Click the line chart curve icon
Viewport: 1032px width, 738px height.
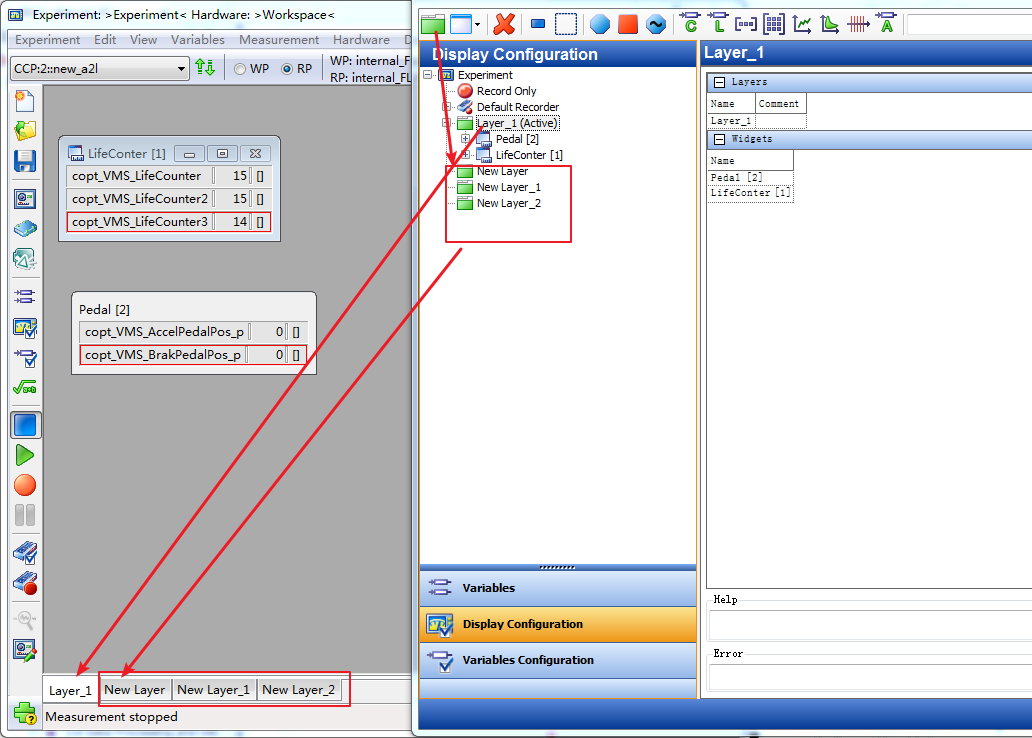point(802,24)
